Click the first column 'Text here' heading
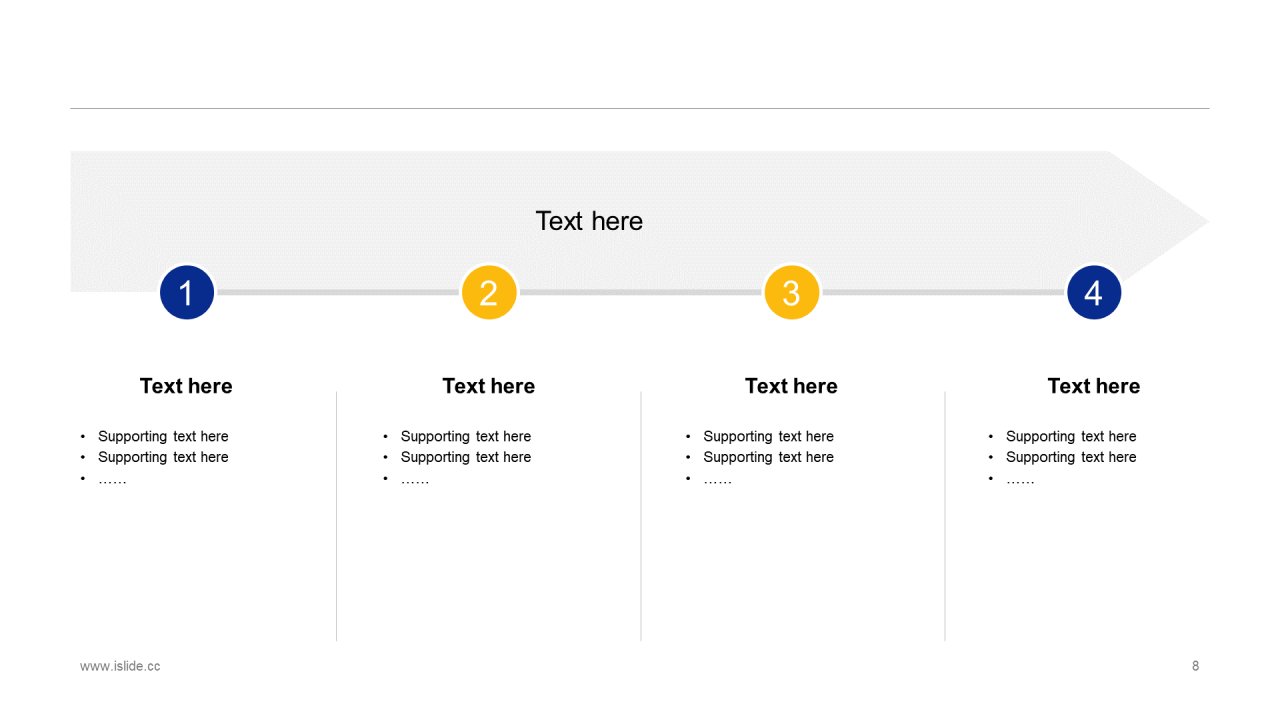 pyautogui.click(x=186, y=386)
